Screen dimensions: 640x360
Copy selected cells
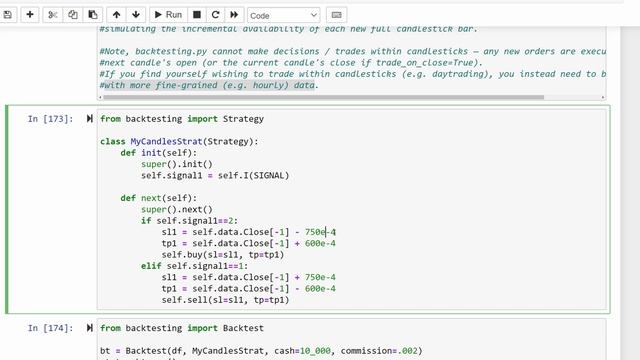(x=73, y=15)
